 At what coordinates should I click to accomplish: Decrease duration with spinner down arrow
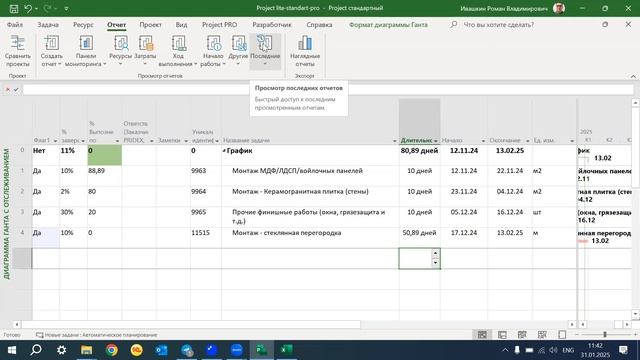435,263
